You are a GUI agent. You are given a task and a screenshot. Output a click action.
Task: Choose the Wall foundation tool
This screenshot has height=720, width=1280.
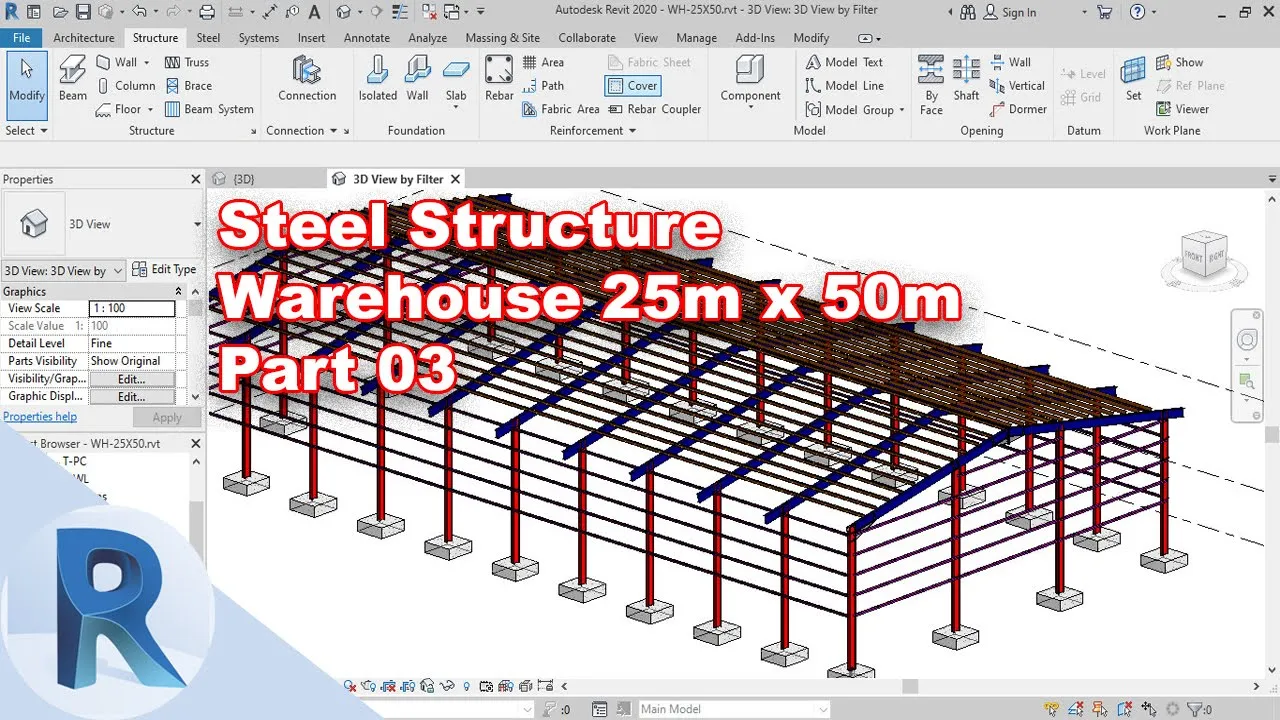(x=418, y=80)
